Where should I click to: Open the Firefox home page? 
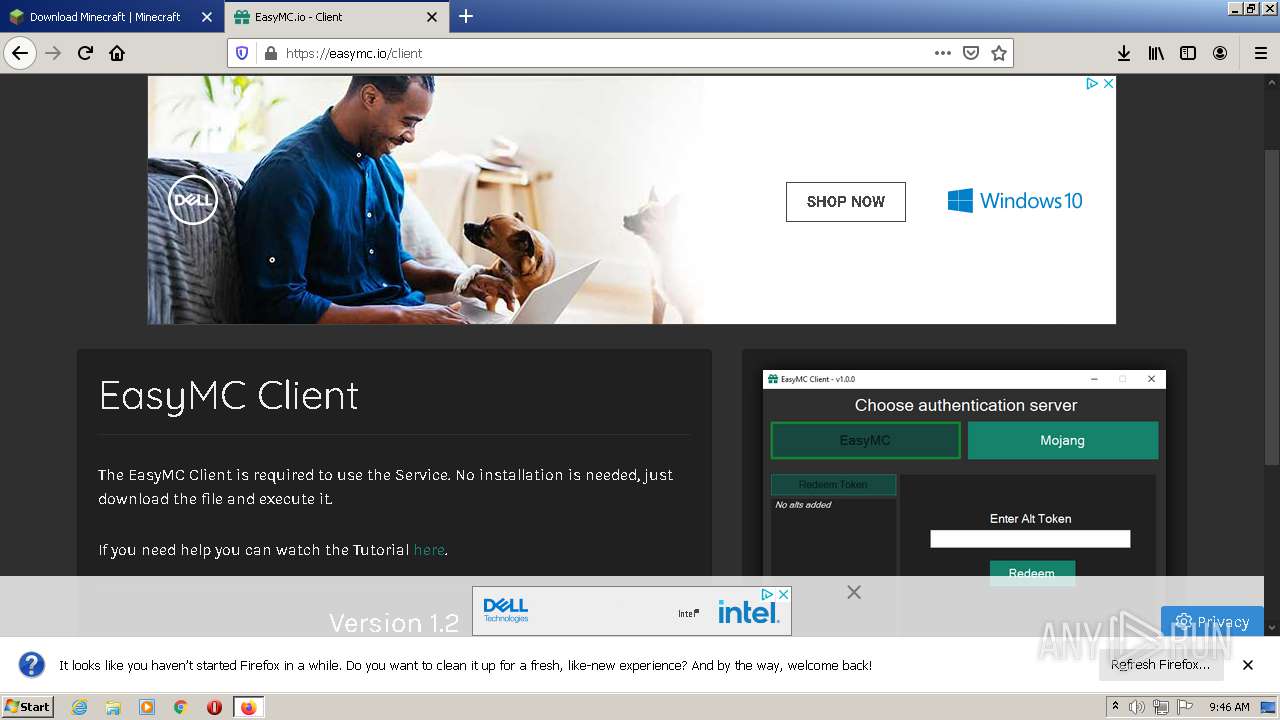tap(117, 53)
